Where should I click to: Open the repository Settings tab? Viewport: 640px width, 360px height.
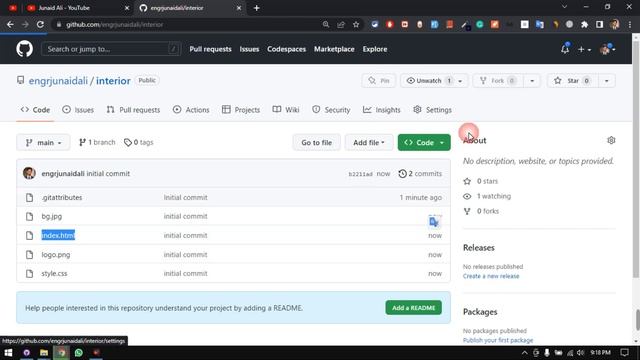(x=432, y=110)
